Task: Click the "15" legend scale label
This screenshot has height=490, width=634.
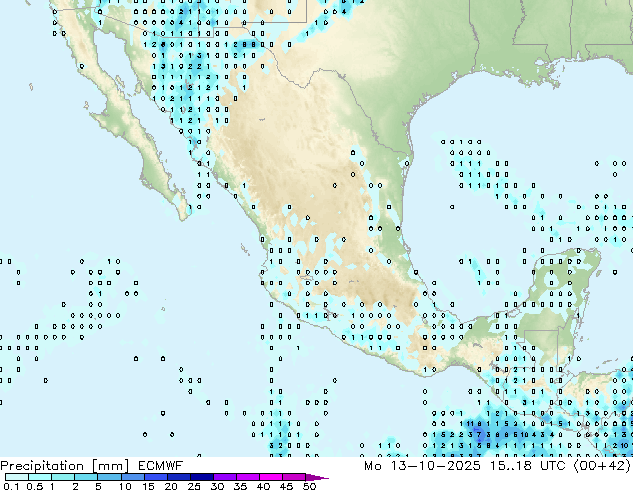Action: 148,486
